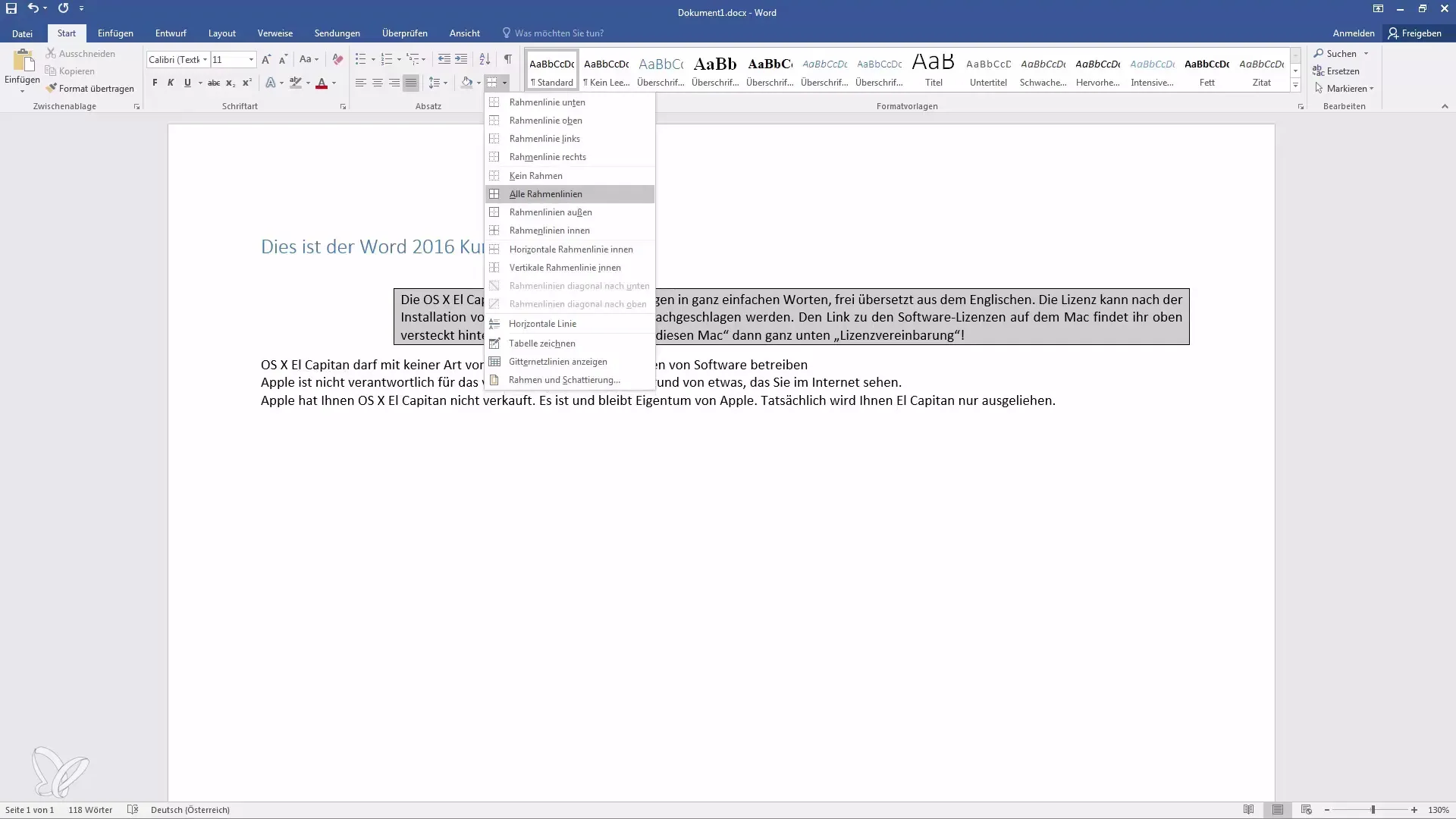Toggle align right paragraph
1456x819 pixels.
pyautogui.click(x=394, y=83)
